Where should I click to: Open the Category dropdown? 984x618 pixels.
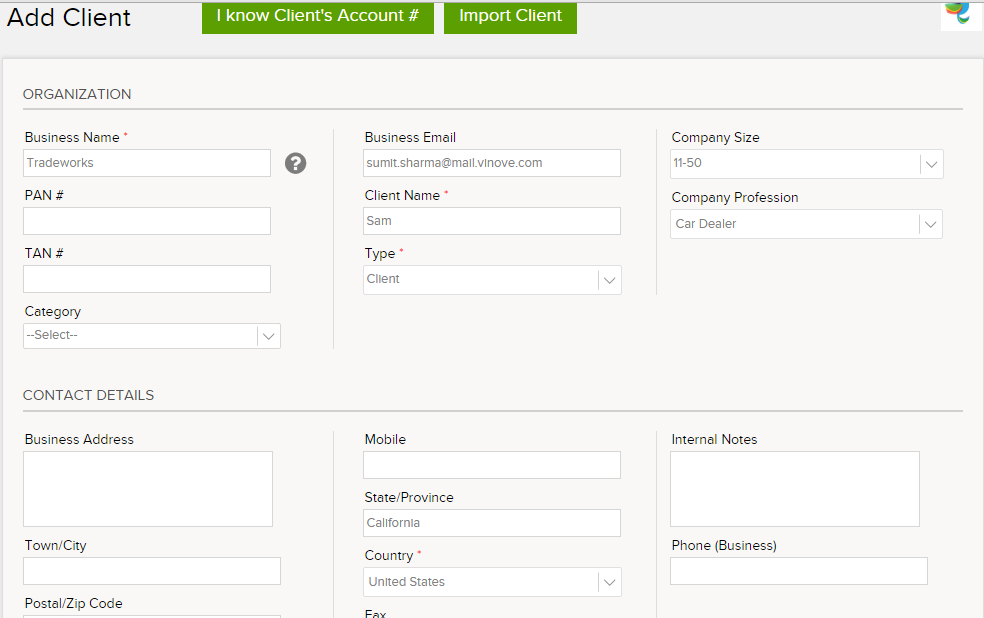[152, 336]
